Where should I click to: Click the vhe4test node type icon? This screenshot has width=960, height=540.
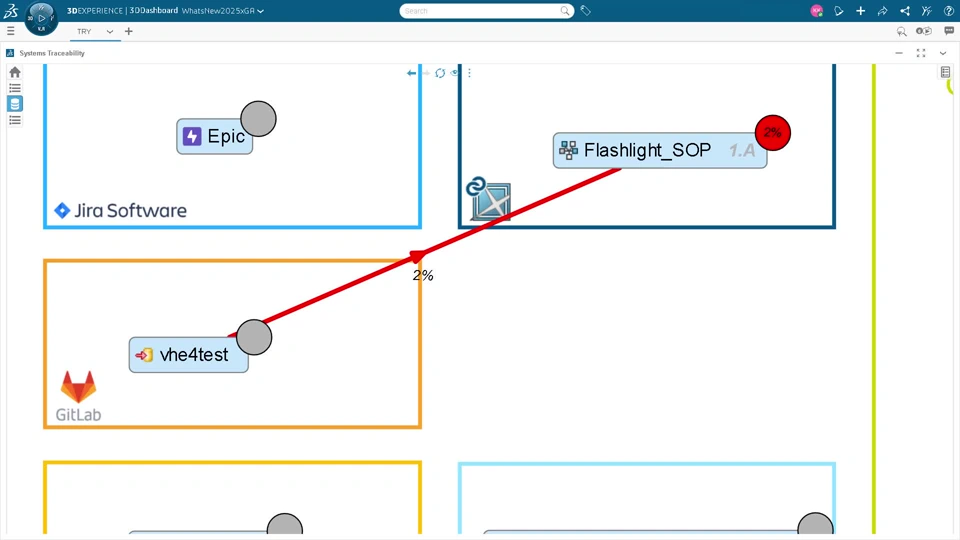click(144, 354)
